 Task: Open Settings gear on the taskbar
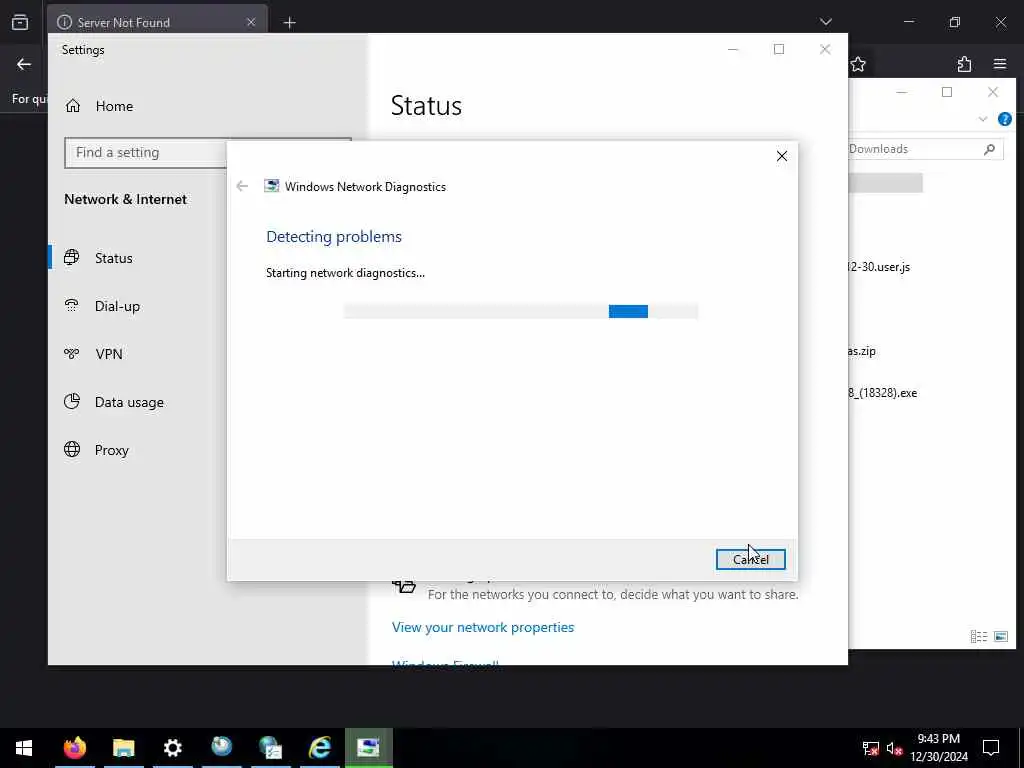click(x=172, y=748)
